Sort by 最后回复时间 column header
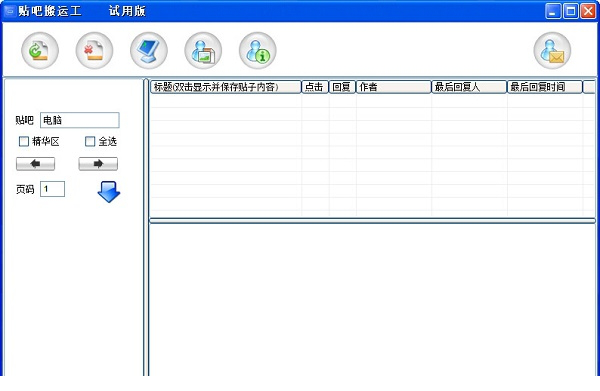 tap(545, 87)
